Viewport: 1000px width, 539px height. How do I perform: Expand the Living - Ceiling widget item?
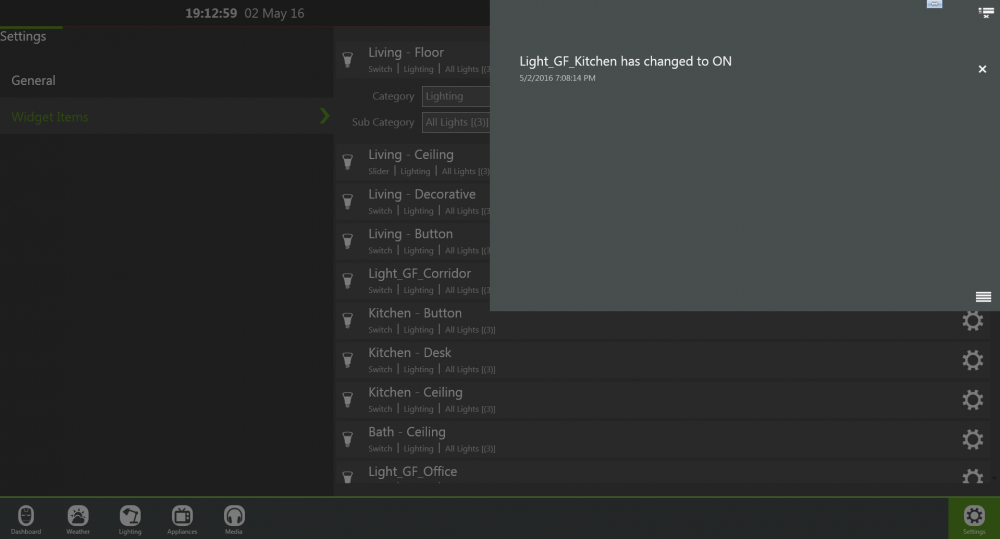click(411, 161)
